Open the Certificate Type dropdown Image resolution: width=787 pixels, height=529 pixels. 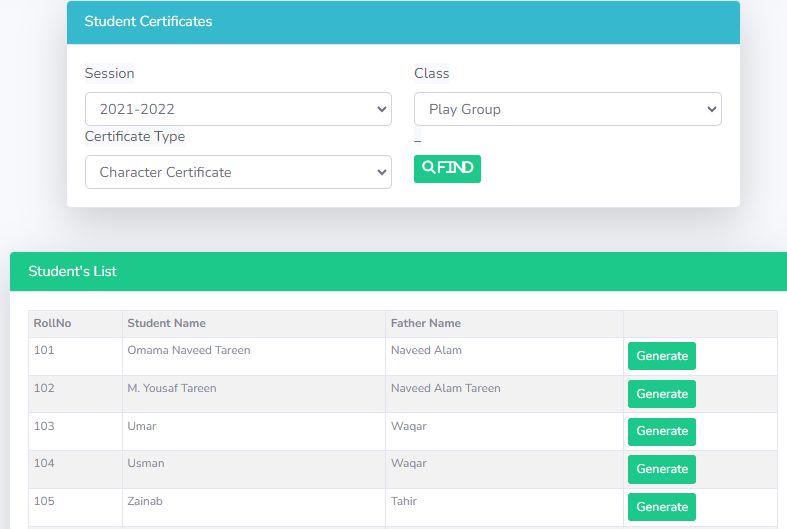click(237, 172)
